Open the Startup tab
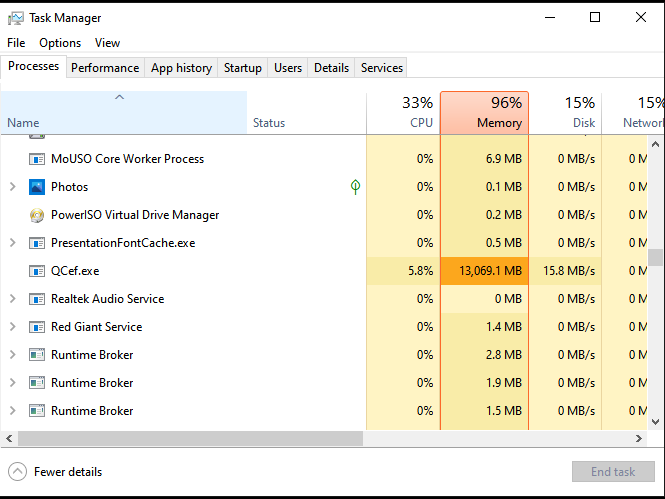This screenshot has width=665, height=499. pos(242,68)
